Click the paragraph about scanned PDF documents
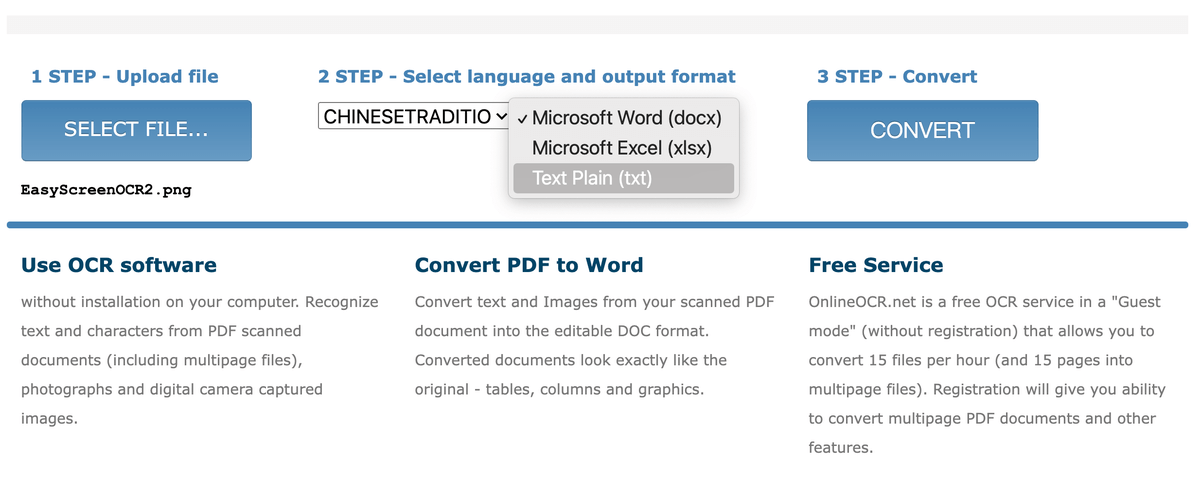1200x479 pixels. [x=594, y=345]
